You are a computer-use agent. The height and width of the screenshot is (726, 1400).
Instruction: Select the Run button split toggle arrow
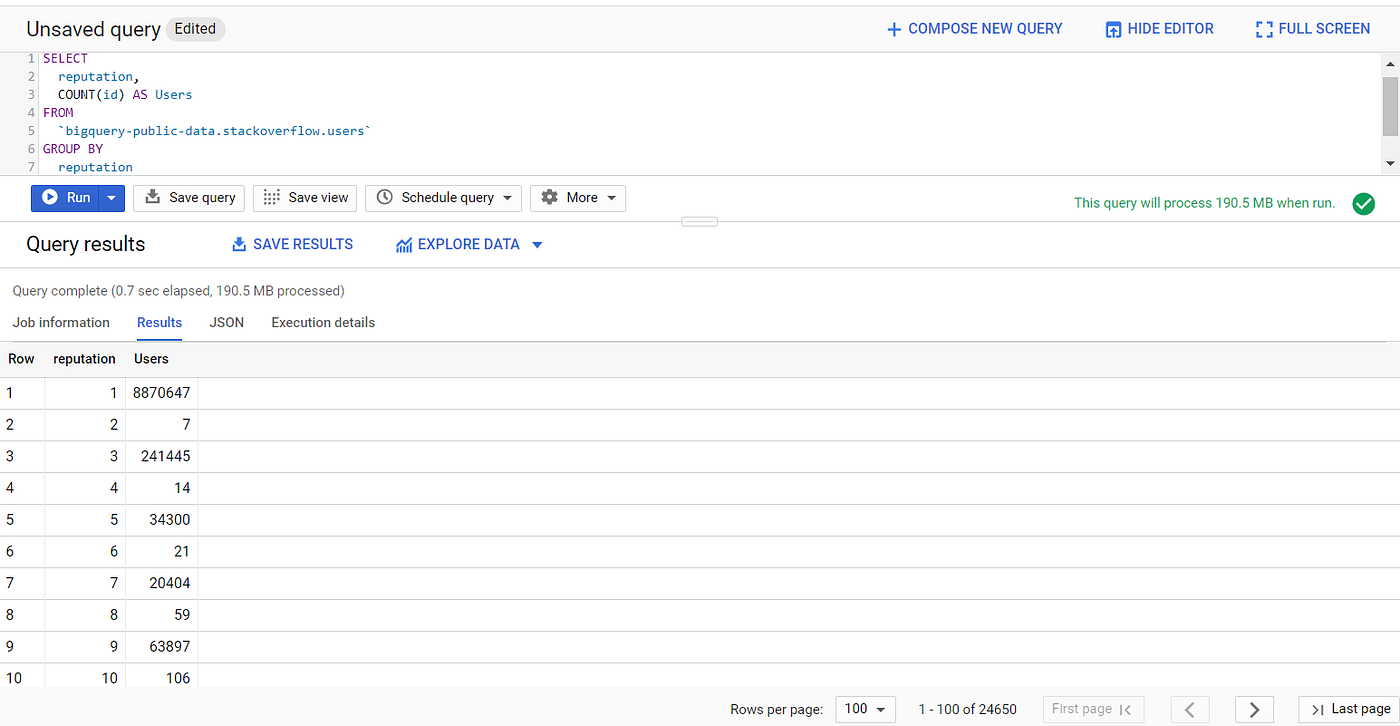pyautogui.click(x=112, y=198)
